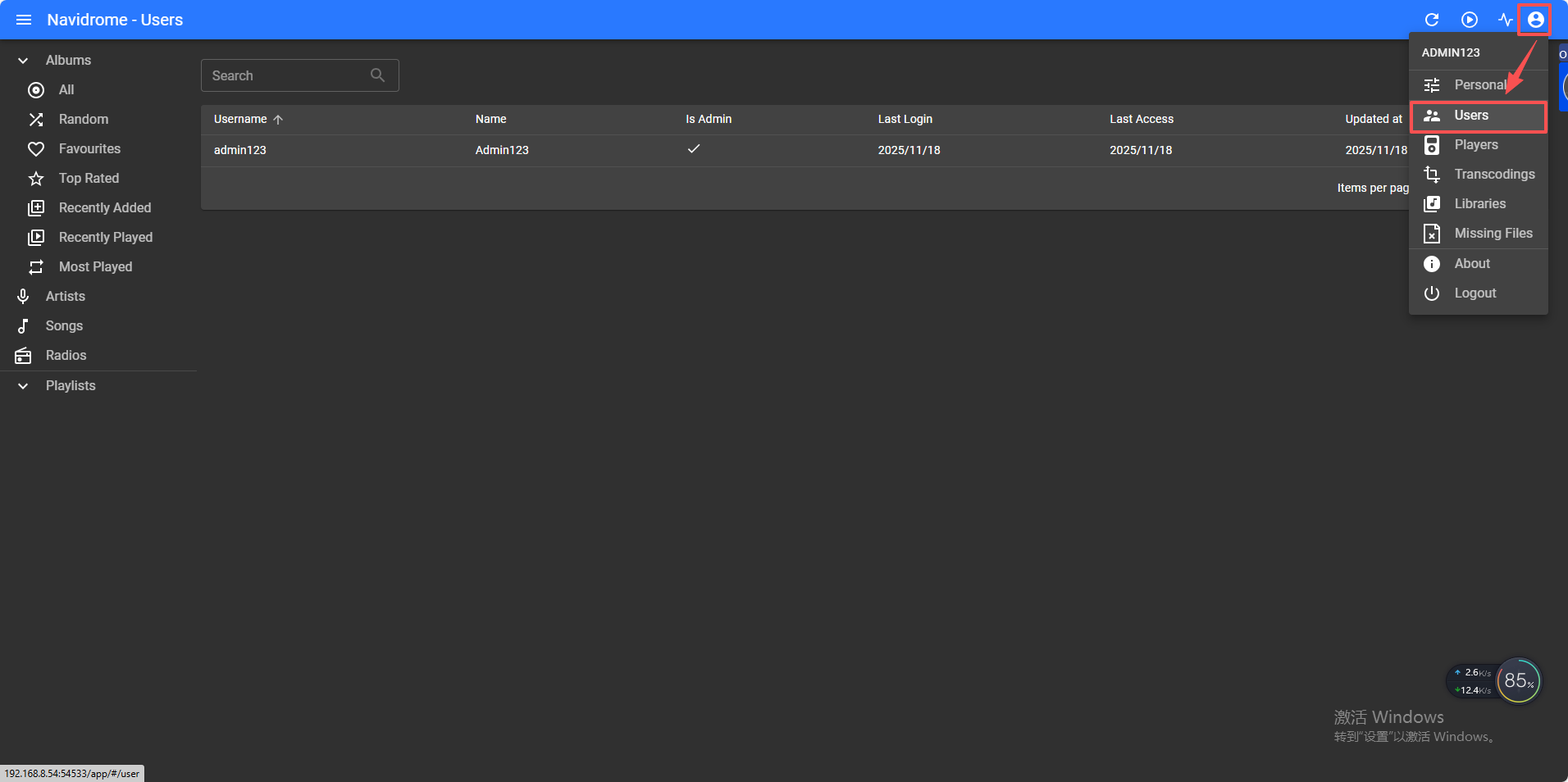Click the Radios radio icon
This screenshot has width=1568, height=782.
23,356
